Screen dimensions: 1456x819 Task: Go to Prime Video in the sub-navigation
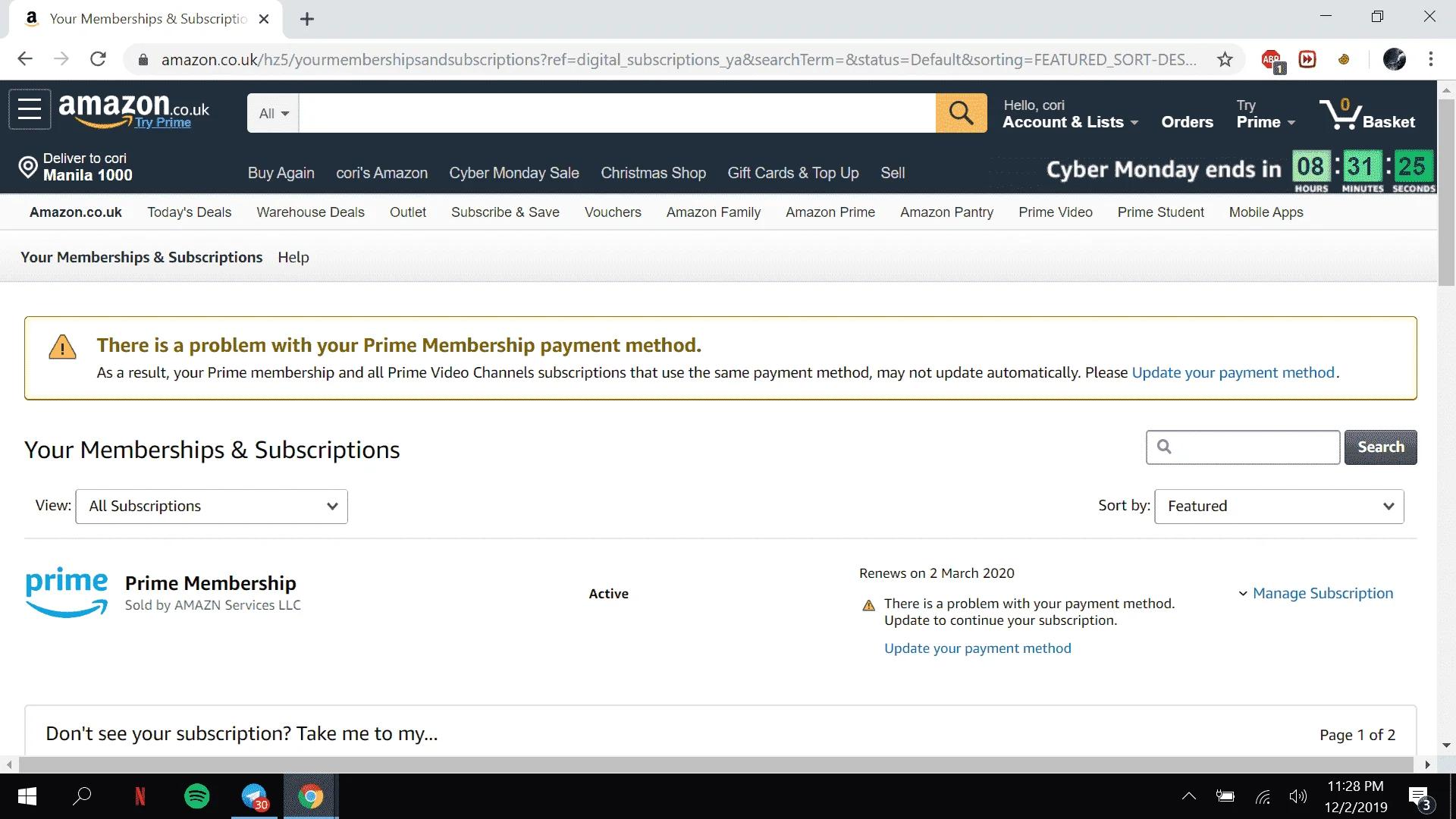(1055, 212)
